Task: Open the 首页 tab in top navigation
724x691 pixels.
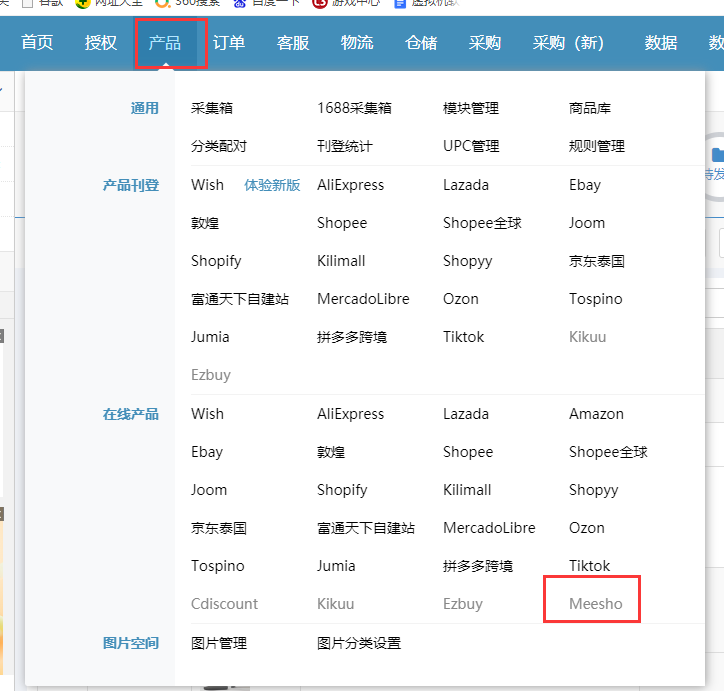Action: pyautogui.click(x=37, y=43)
